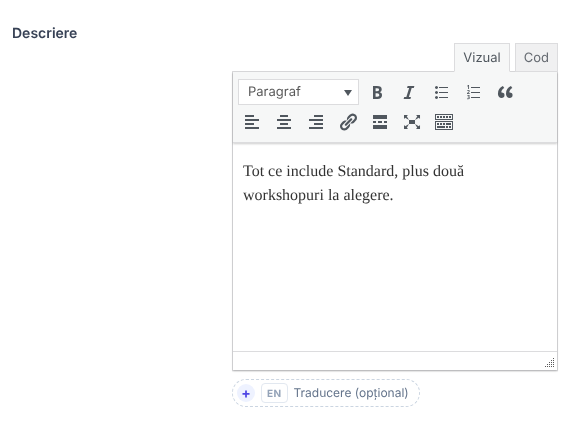Viewport: 580px width, 434px height.
Task: Align text to the left
Action: click(252, 122)
